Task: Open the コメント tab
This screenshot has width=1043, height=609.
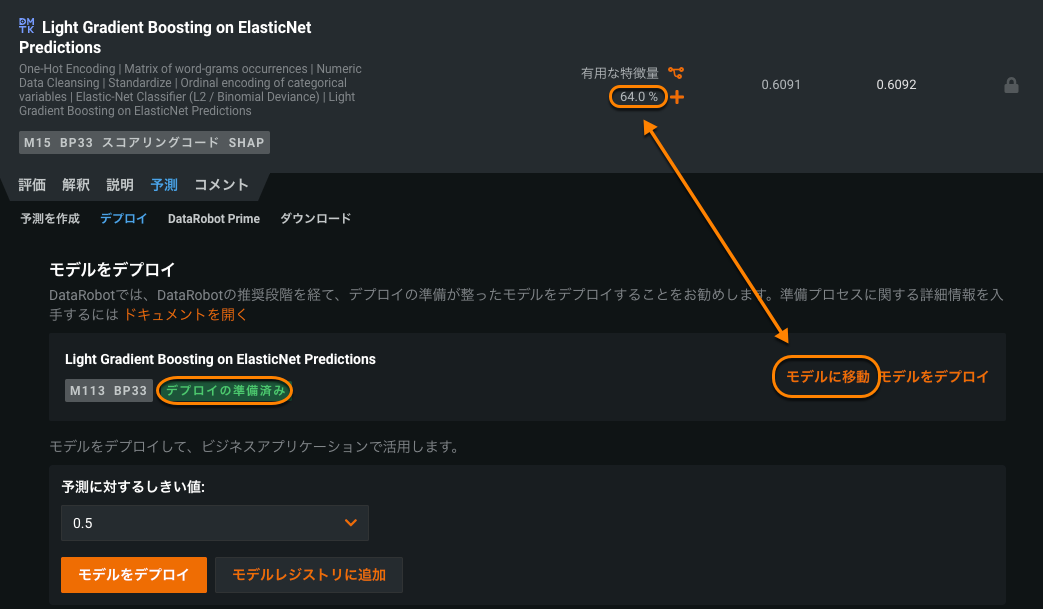Action: (221, 185)
